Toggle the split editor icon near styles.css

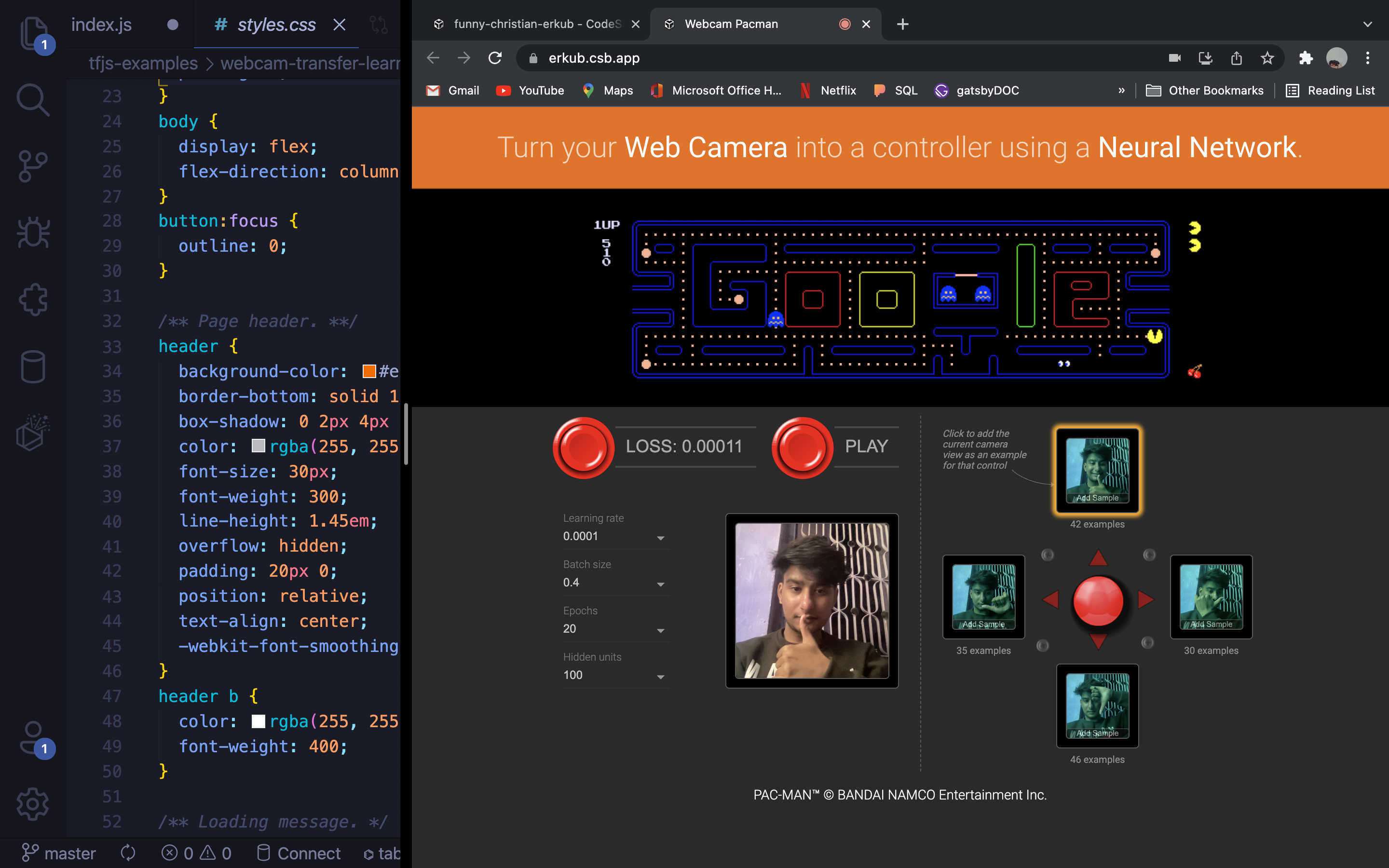point(378,25)
